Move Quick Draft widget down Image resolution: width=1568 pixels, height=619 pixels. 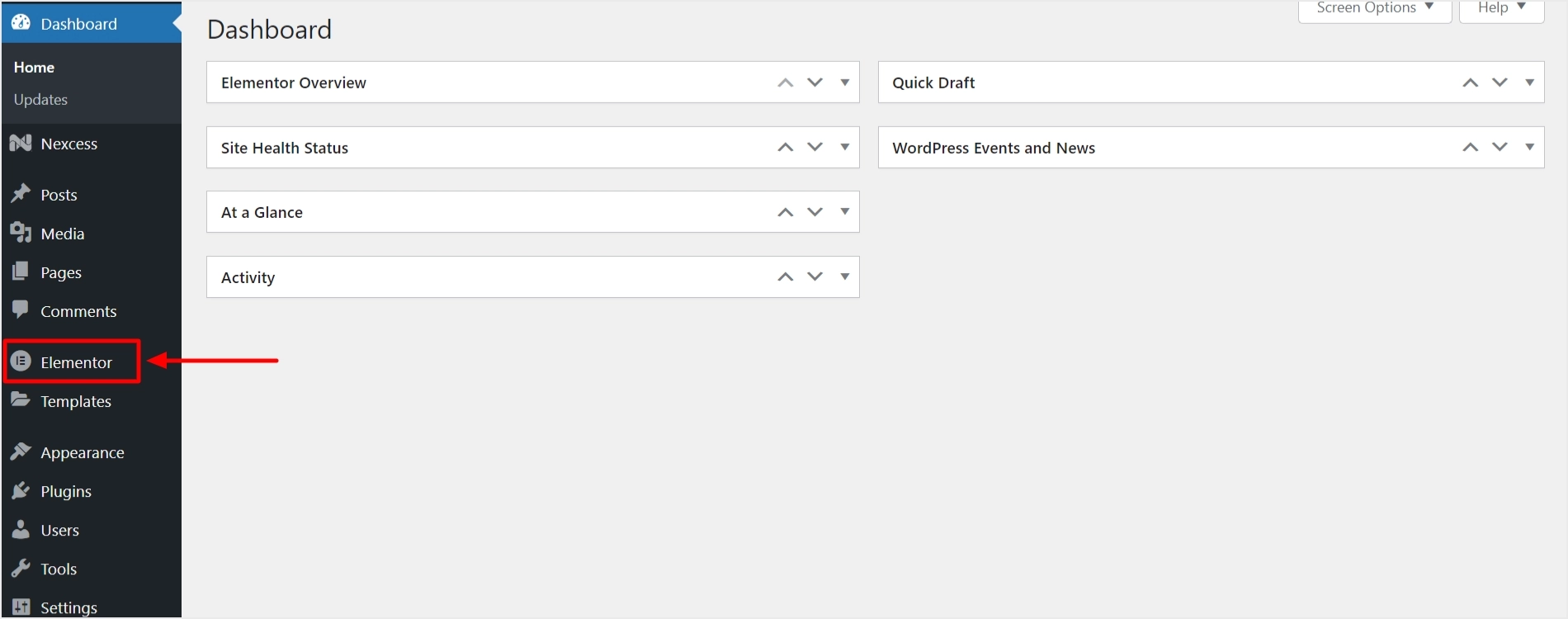point(1500,83)
